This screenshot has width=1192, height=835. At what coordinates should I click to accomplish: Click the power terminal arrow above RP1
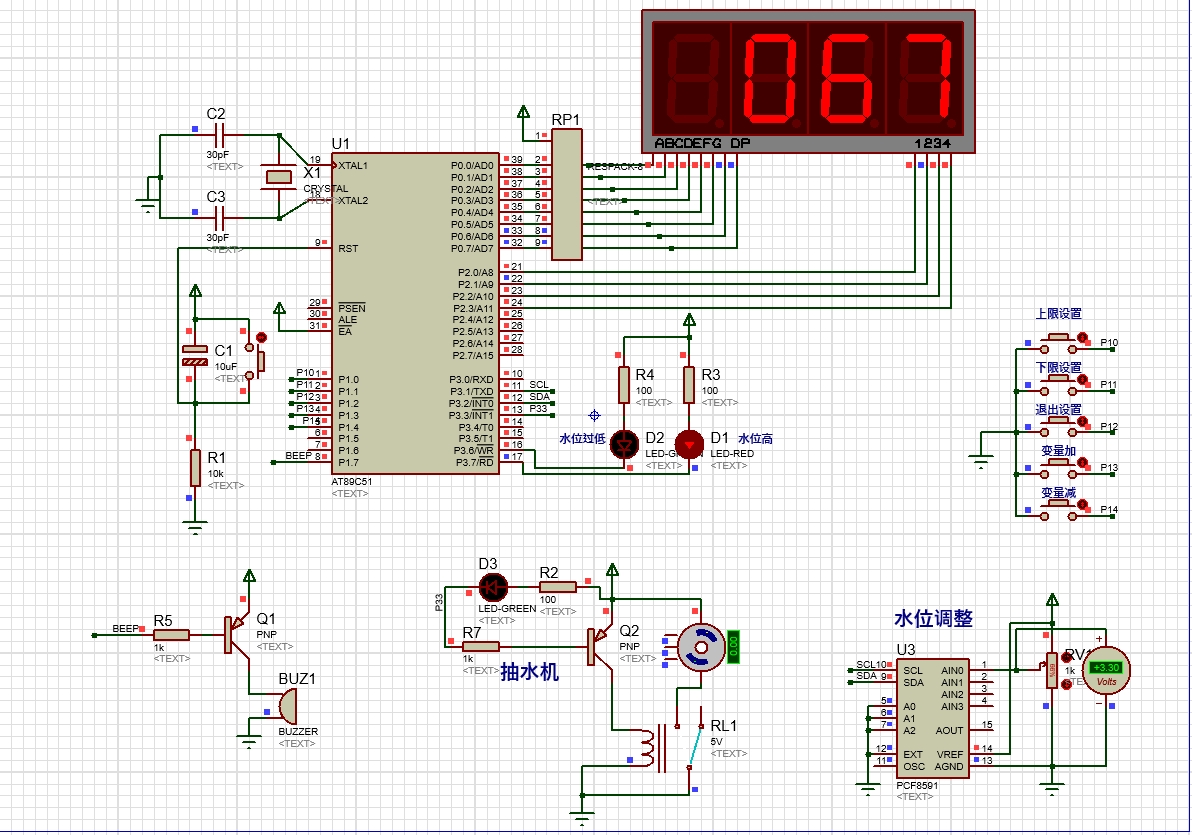click(x=523, y=113)
